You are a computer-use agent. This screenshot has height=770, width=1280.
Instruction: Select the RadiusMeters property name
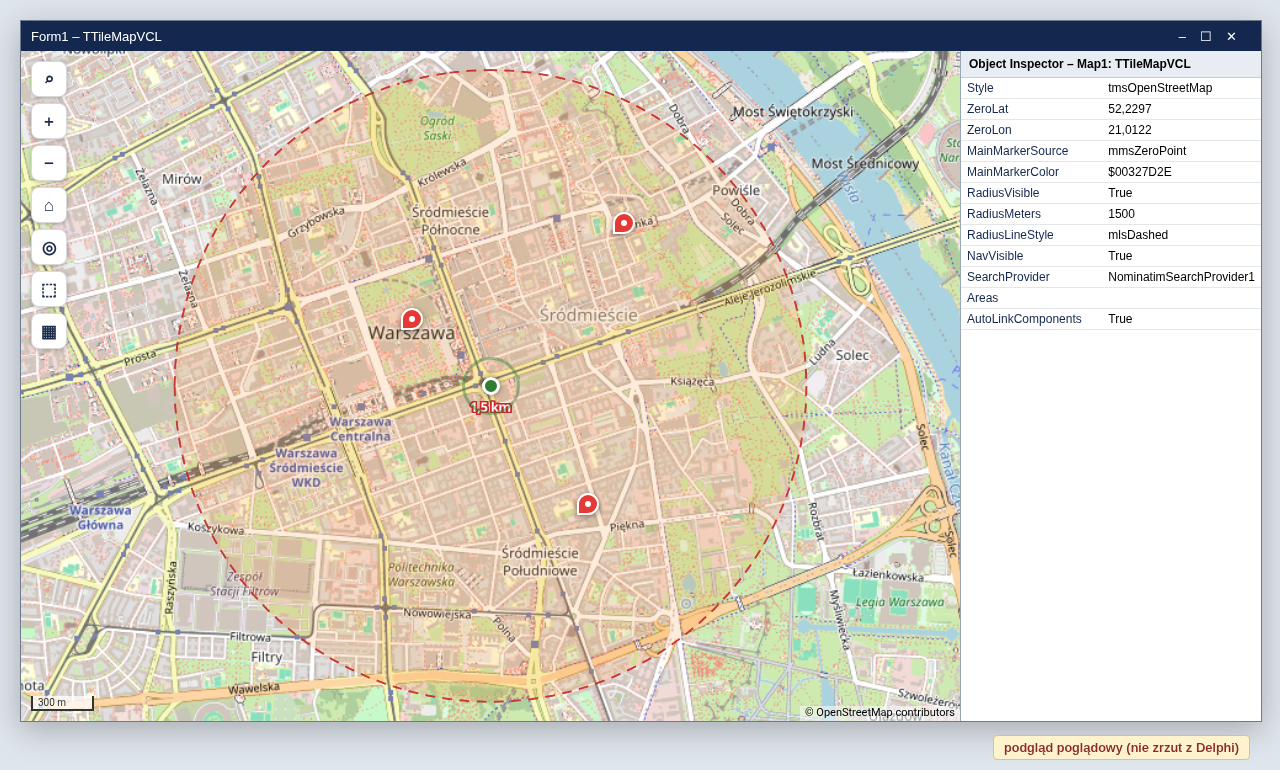(1004, 214)
